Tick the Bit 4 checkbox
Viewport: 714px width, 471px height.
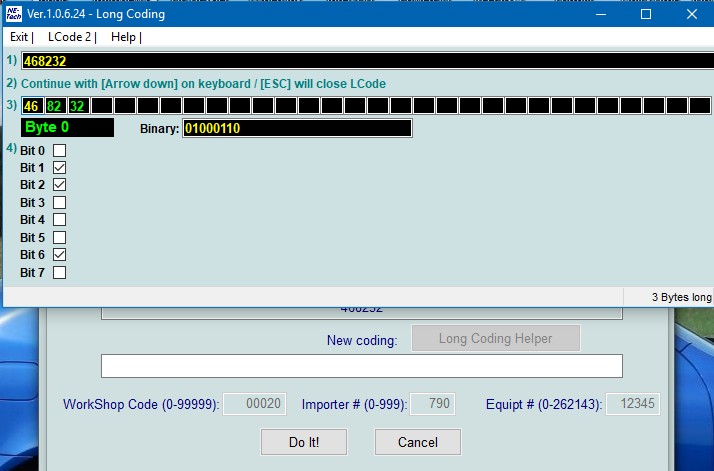[59, 220]
